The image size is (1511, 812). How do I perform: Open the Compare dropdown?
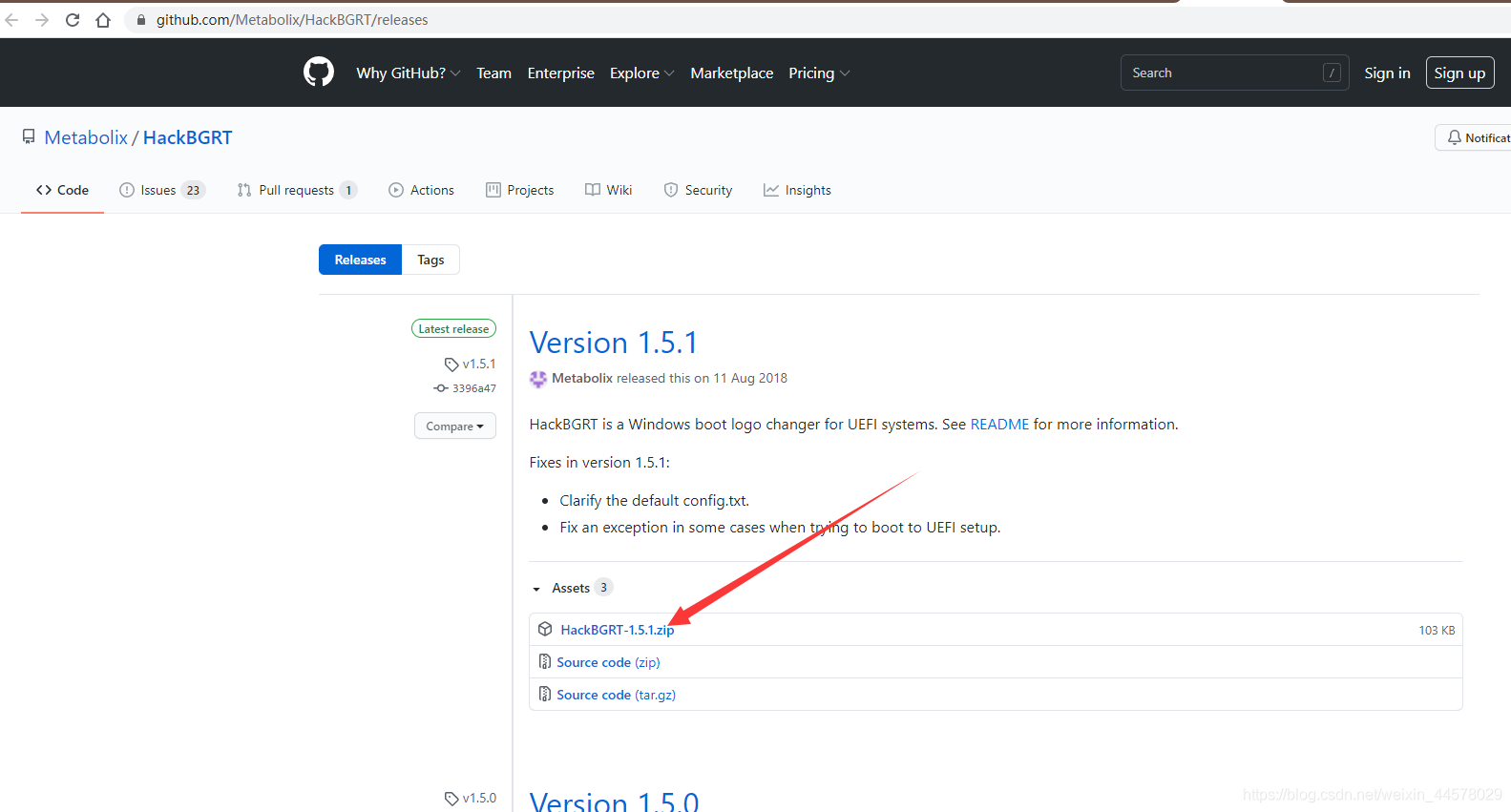click(x=455, y=426)
